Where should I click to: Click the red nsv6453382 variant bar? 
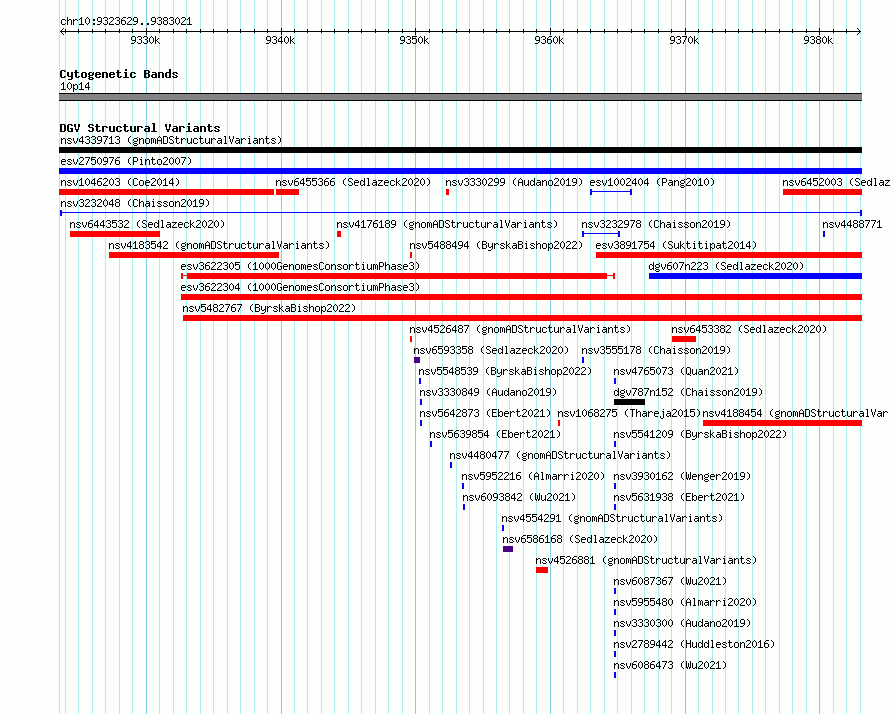pyautogui.click(x=684, y=339)
